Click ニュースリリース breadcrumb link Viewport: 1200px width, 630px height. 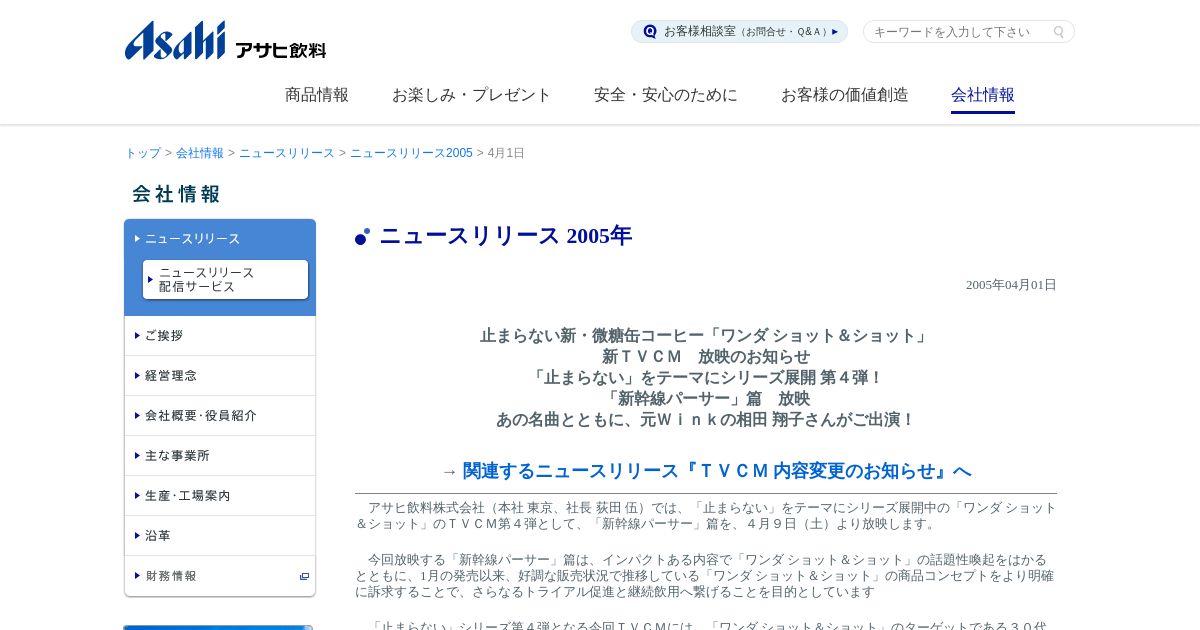coord(287,153)
